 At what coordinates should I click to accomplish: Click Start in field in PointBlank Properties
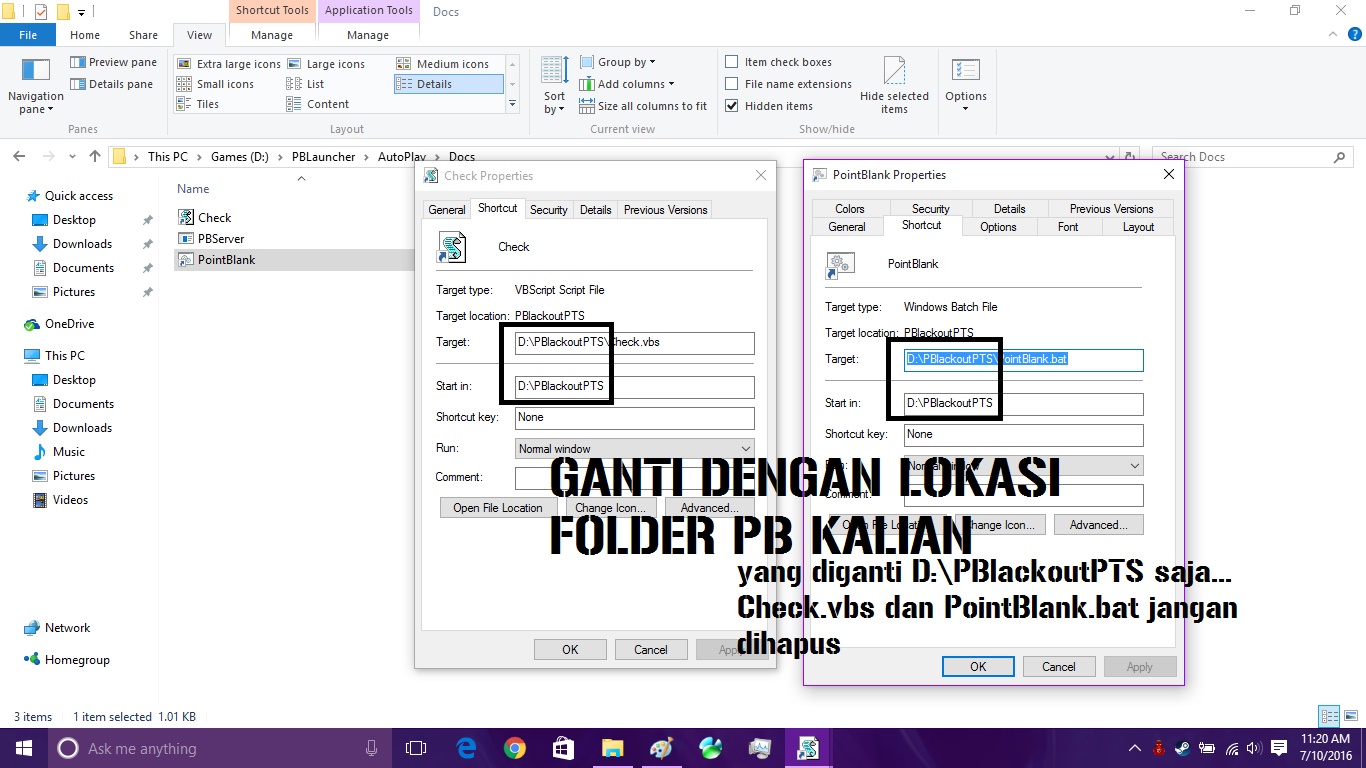(1024, 404)
